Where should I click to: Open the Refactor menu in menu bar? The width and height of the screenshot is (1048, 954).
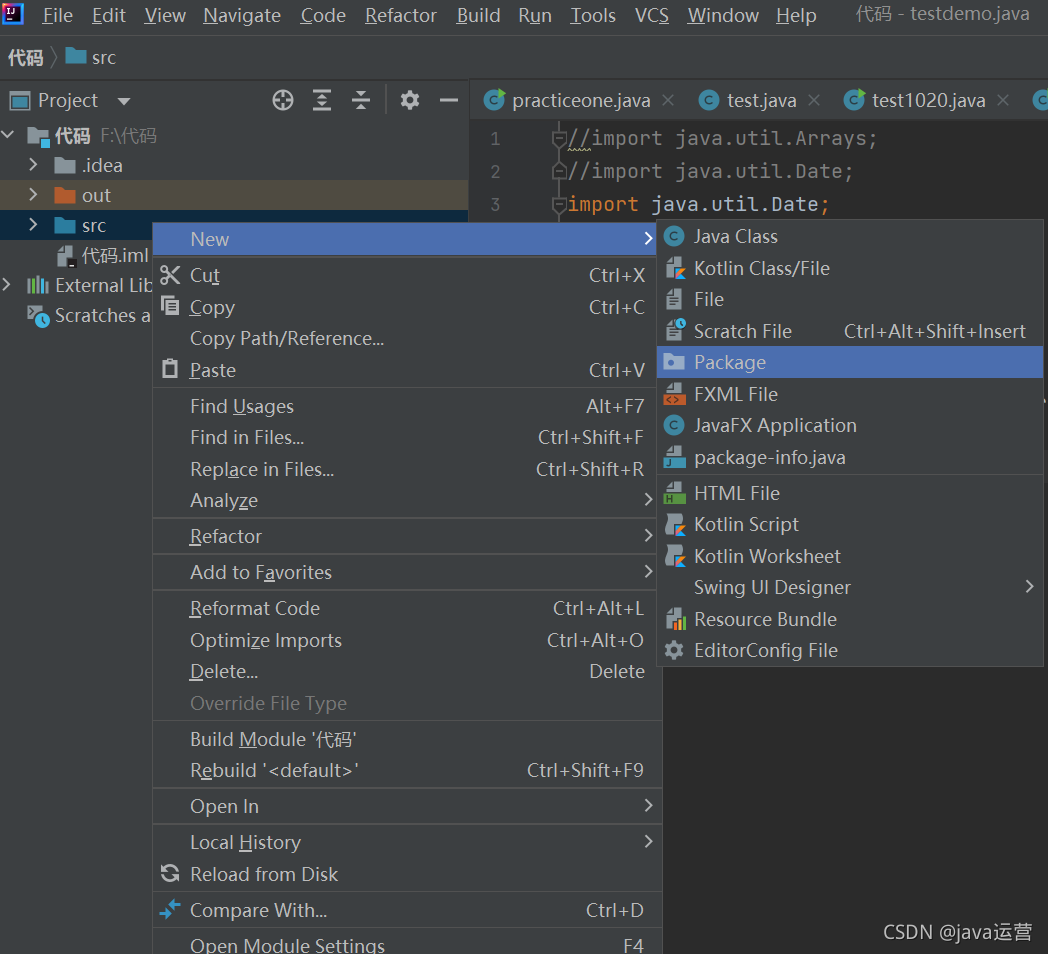tap(400, 15)
